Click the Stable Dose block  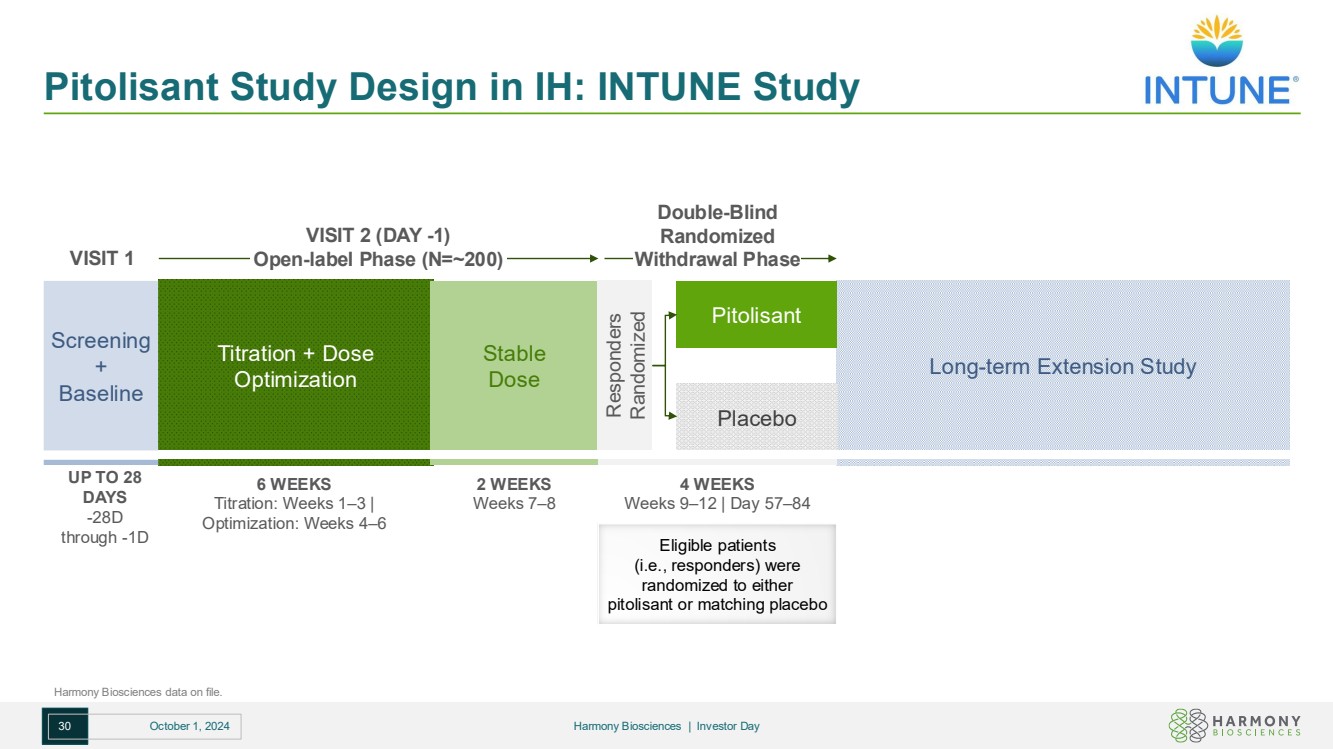pos(513,366)
